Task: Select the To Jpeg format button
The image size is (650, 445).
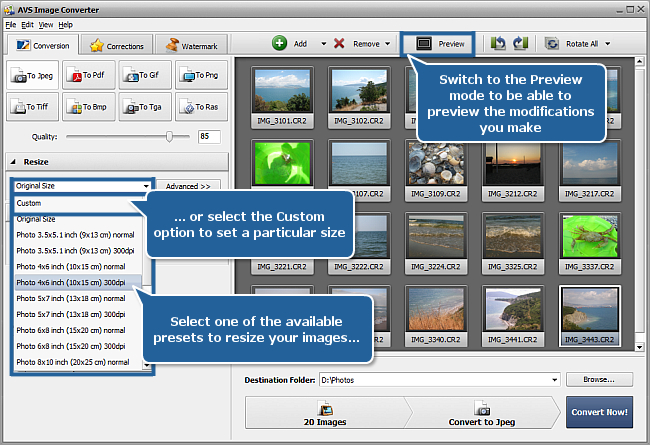Action: [32, 75]
